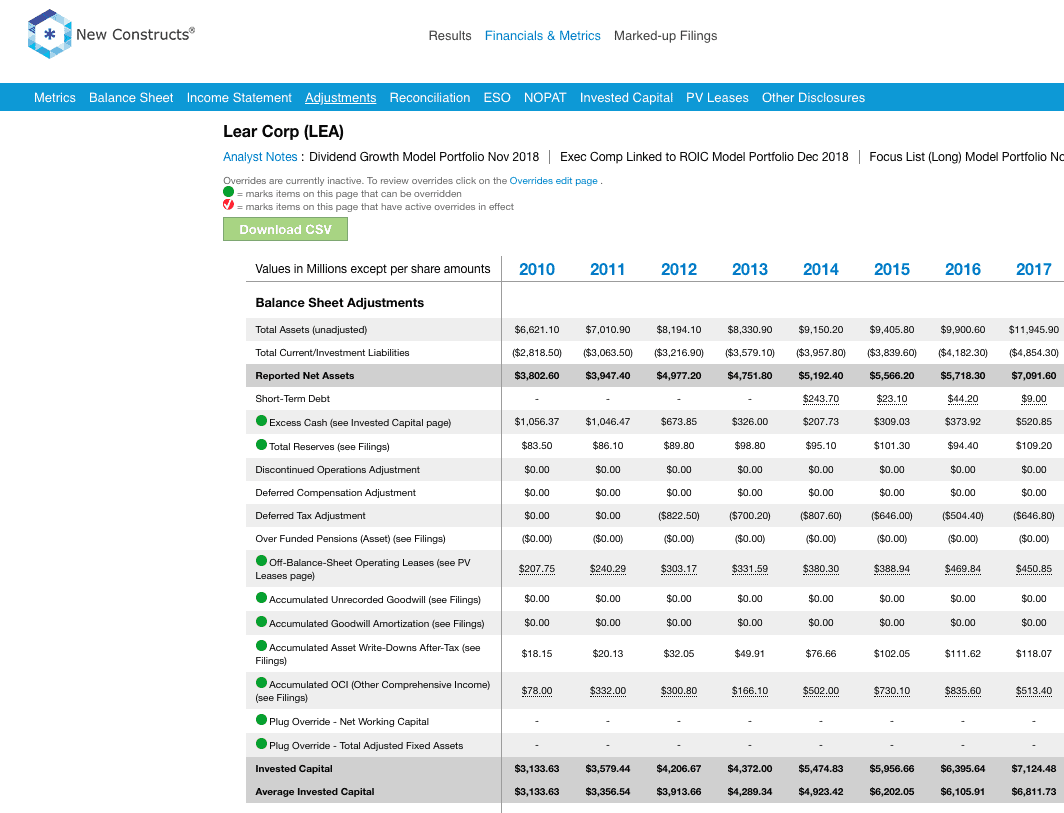Click operating leases value $303.17

[679, 569]
